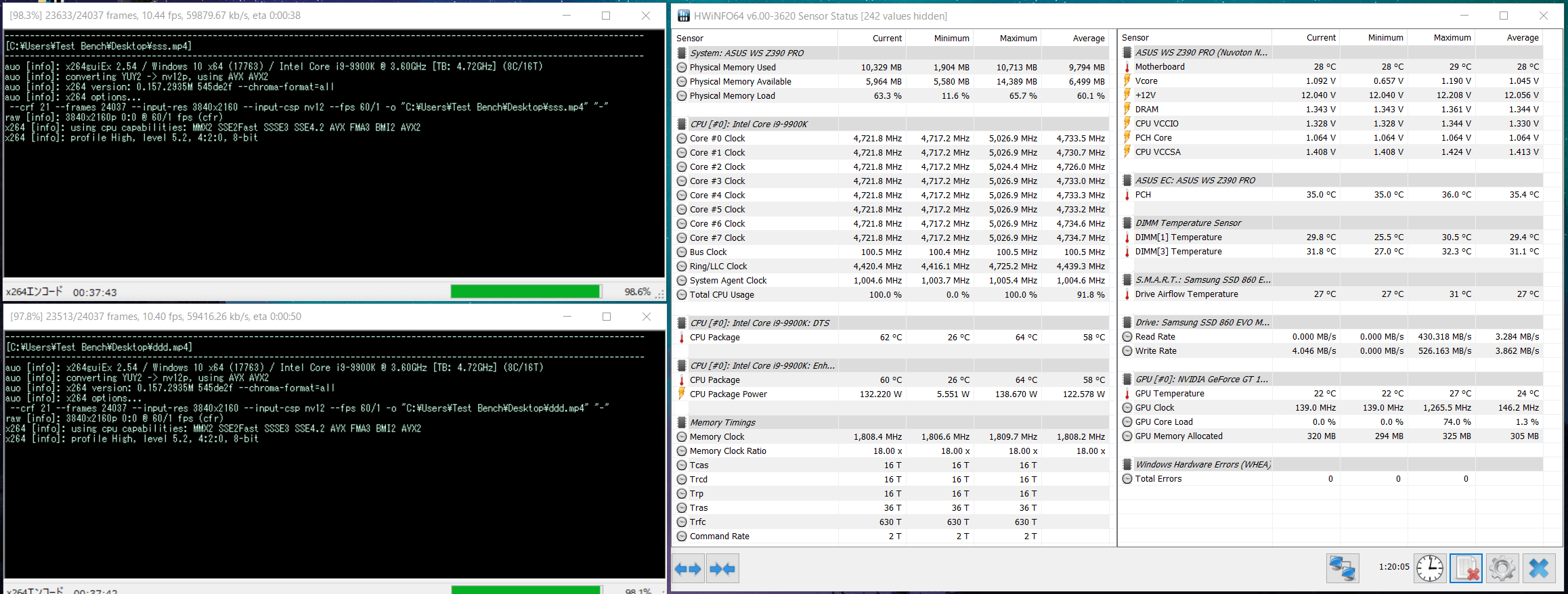Select the GPU Memory Allocated row

coord(1331,436)
